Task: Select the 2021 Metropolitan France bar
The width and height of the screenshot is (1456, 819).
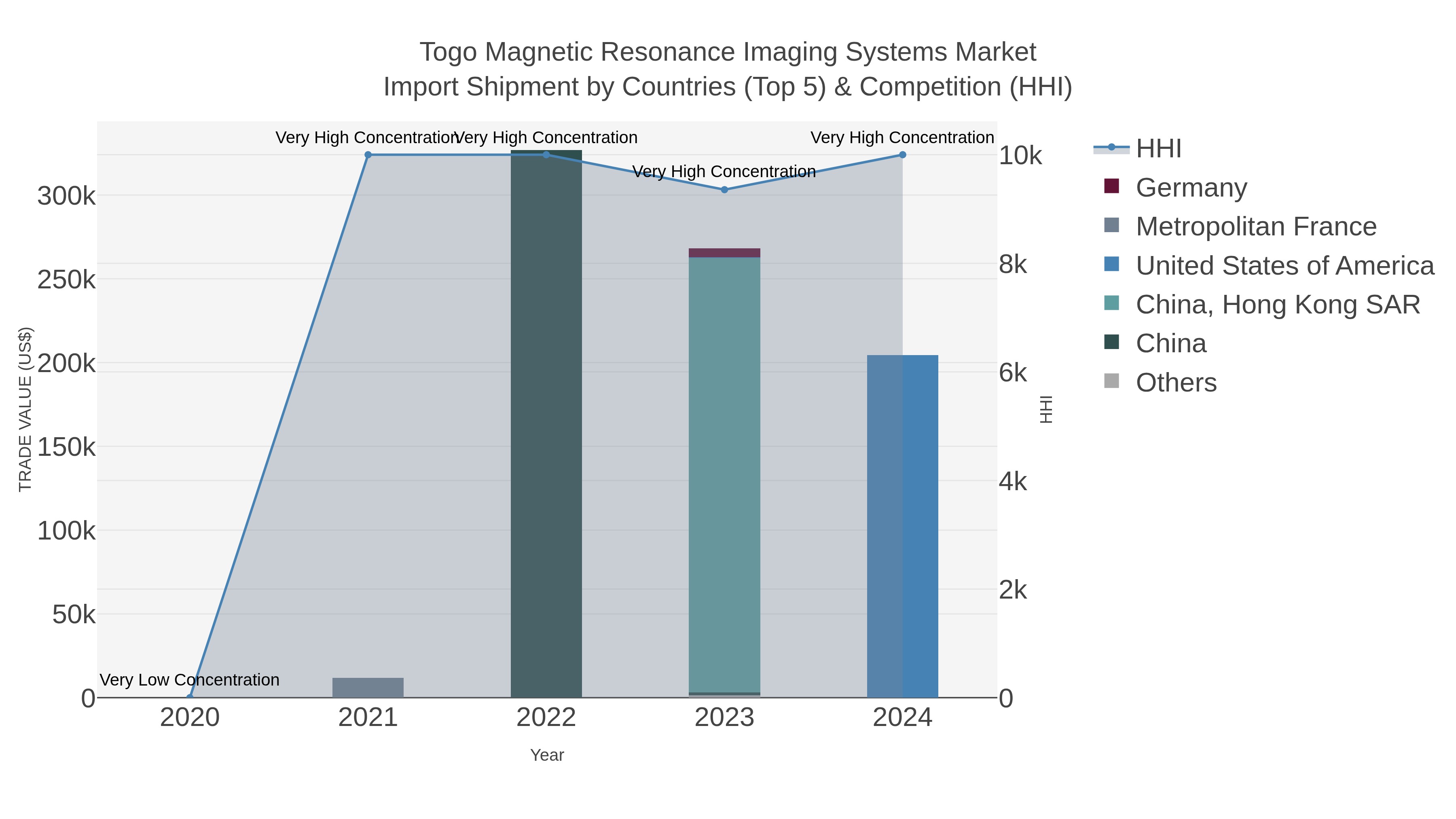Action: click(x=368, y=687)
